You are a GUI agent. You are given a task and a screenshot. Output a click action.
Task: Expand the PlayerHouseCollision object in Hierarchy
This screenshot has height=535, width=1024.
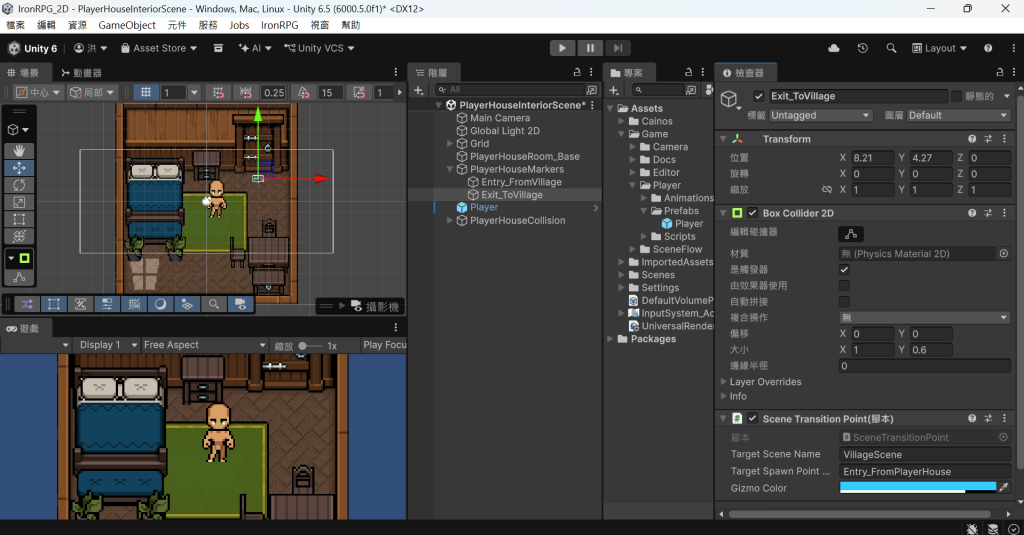(450, 221)
